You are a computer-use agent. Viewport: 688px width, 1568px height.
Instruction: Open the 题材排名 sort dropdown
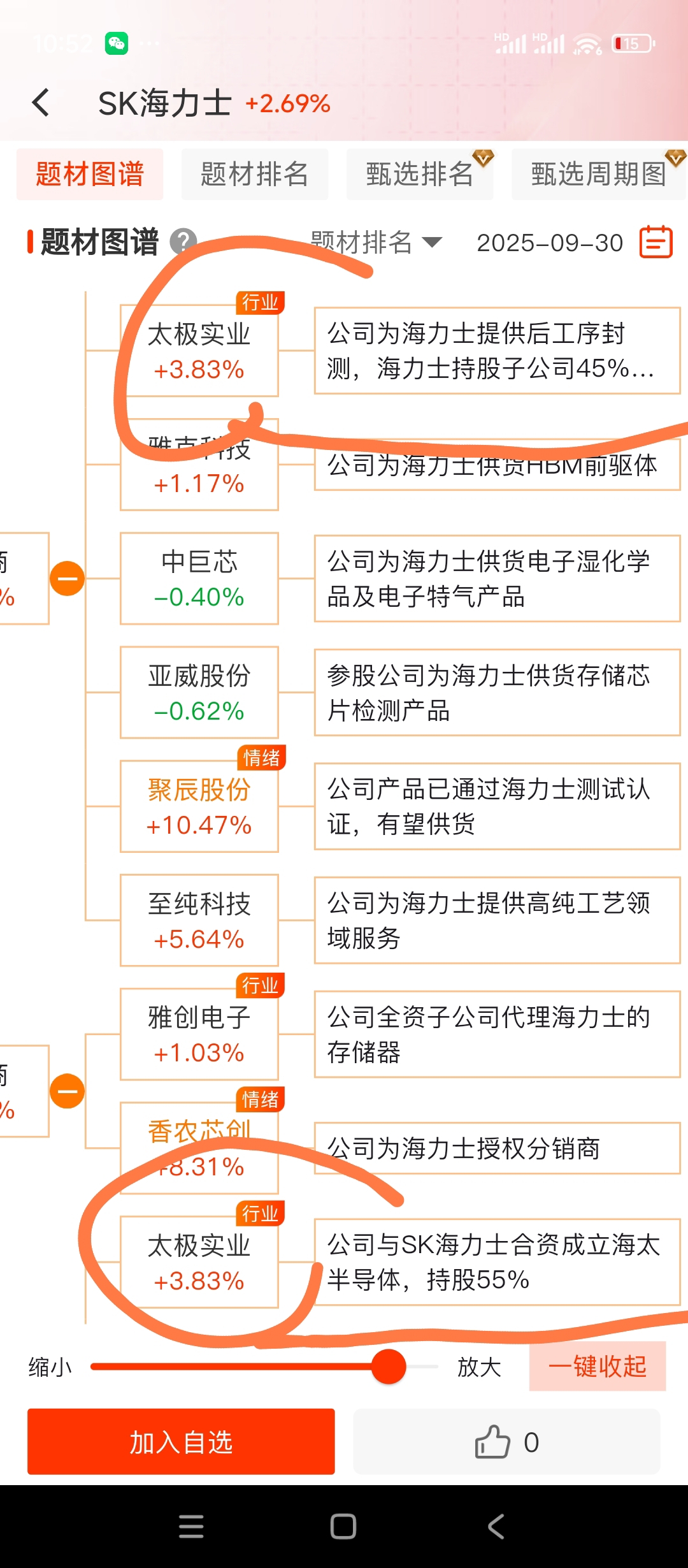(x=376, y=242)
